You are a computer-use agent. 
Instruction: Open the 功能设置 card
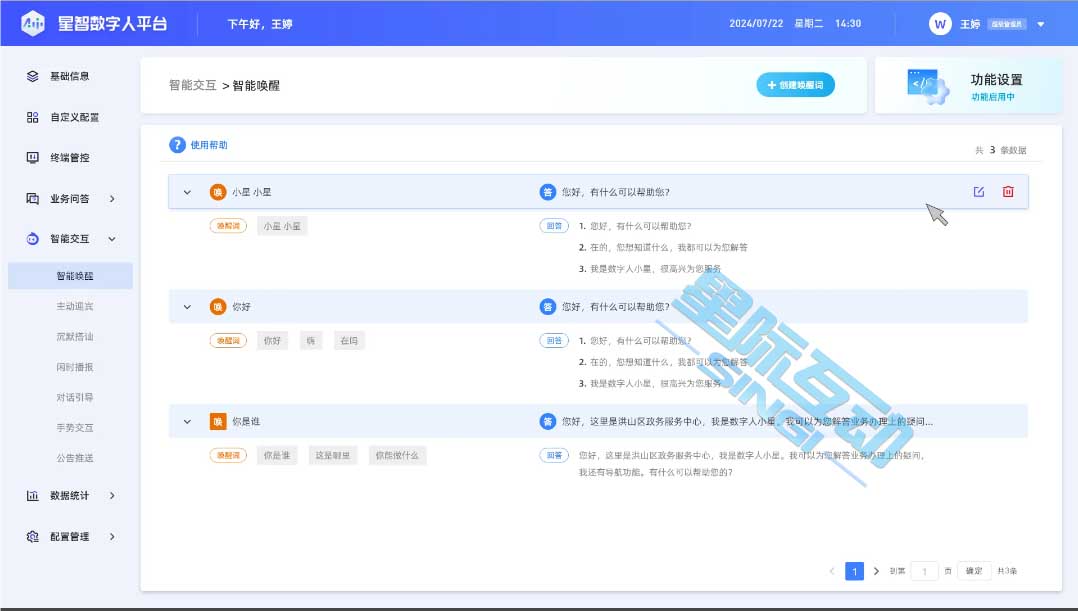[x=968, y=86]
